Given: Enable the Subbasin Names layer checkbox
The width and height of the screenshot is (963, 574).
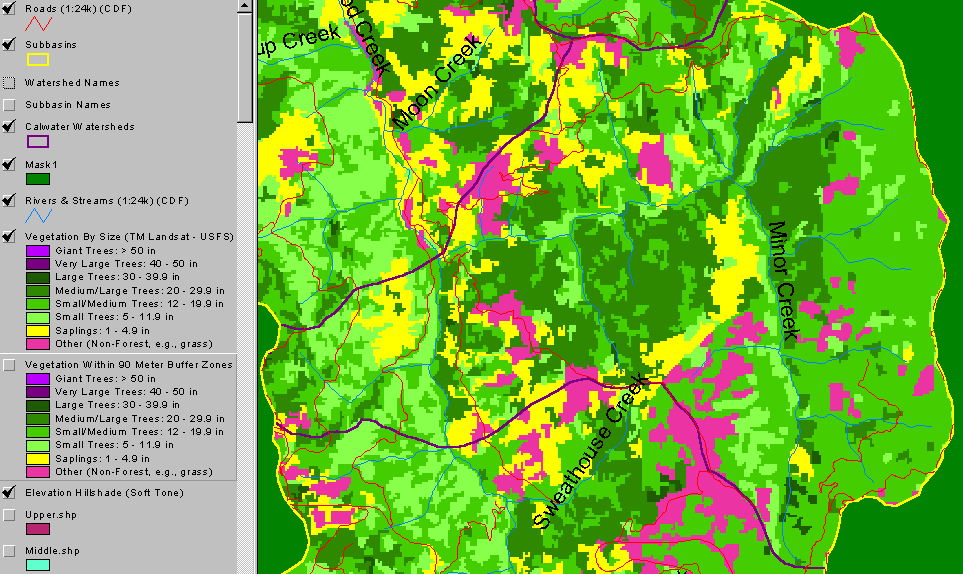Looking at the screenshot, I should click(x=9, y=104).
